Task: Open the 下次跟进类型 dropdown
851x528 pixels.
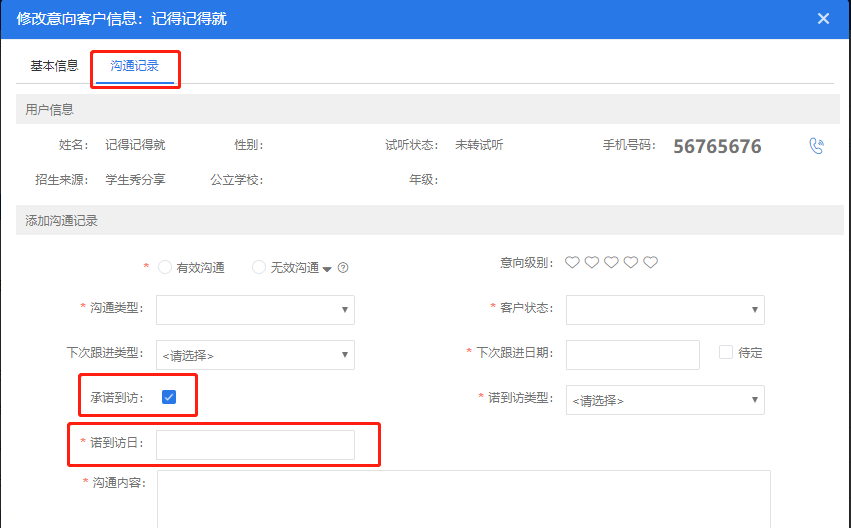Action: point(255,355)
